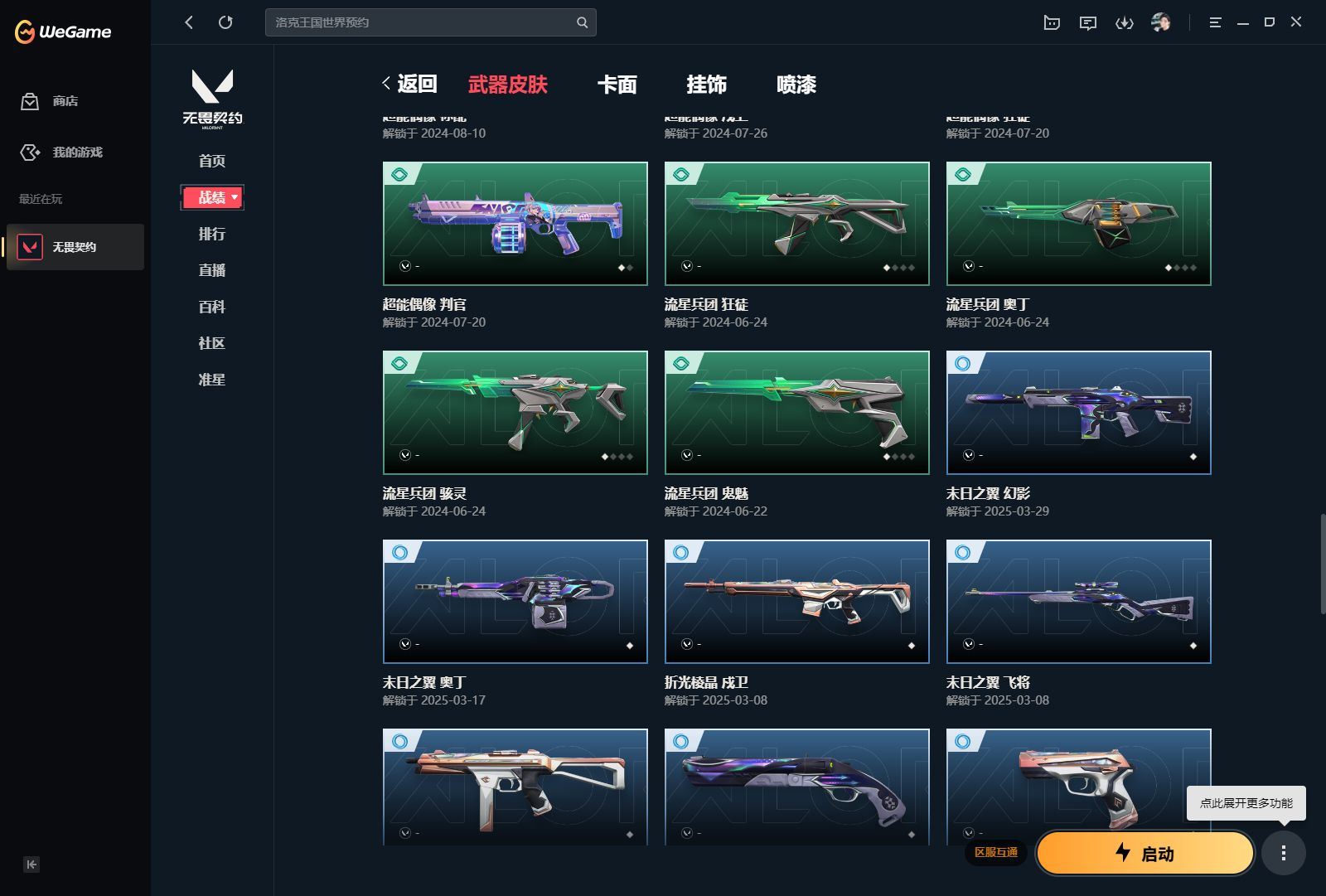The width and height of the screenshot is (1326, 896).
Task: Select the 无畏契约 game icon in the sidebar
Action: coord(30,246)
